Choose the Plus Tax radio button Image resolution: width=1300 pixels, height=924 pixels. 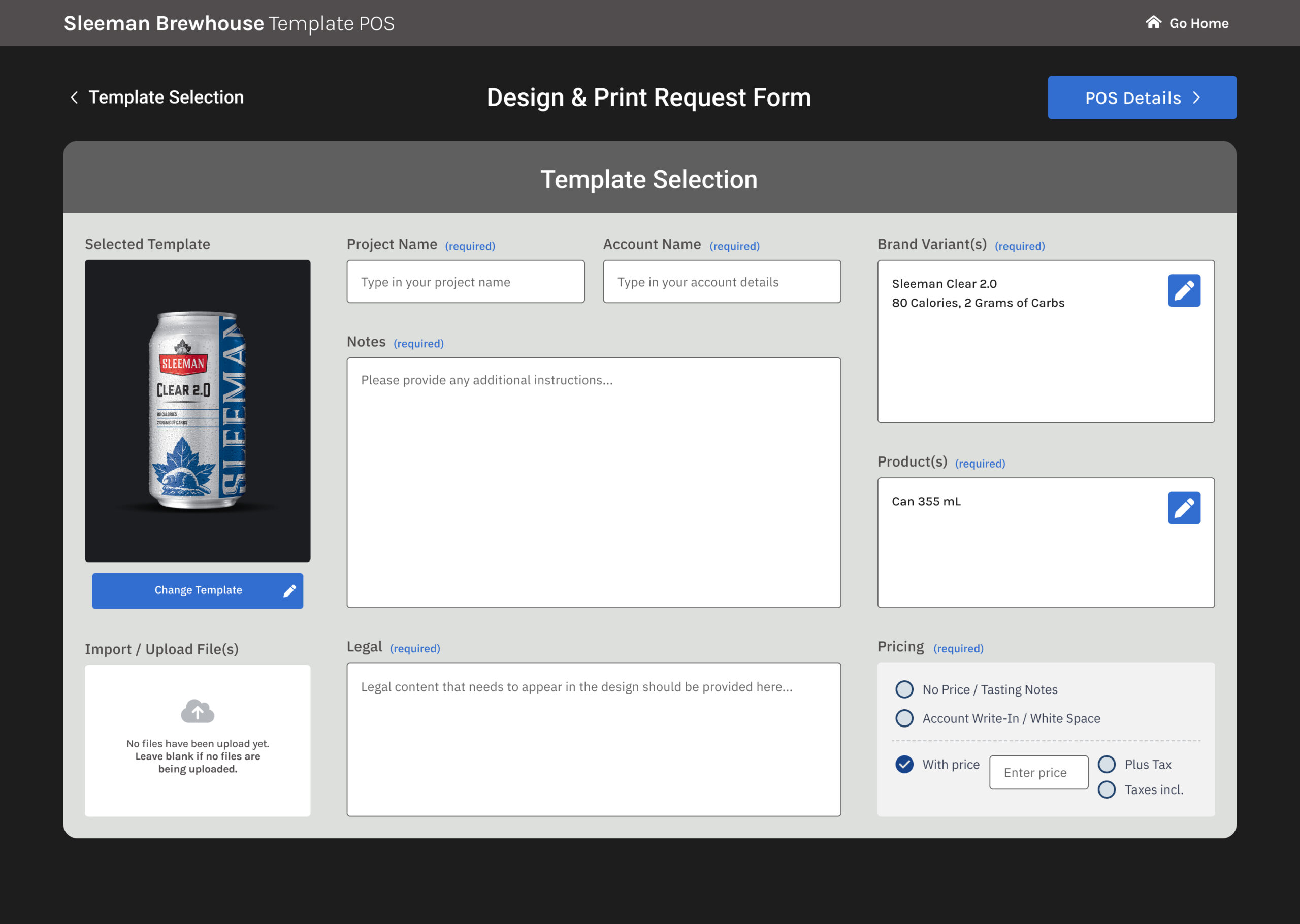pos(1106,765)
